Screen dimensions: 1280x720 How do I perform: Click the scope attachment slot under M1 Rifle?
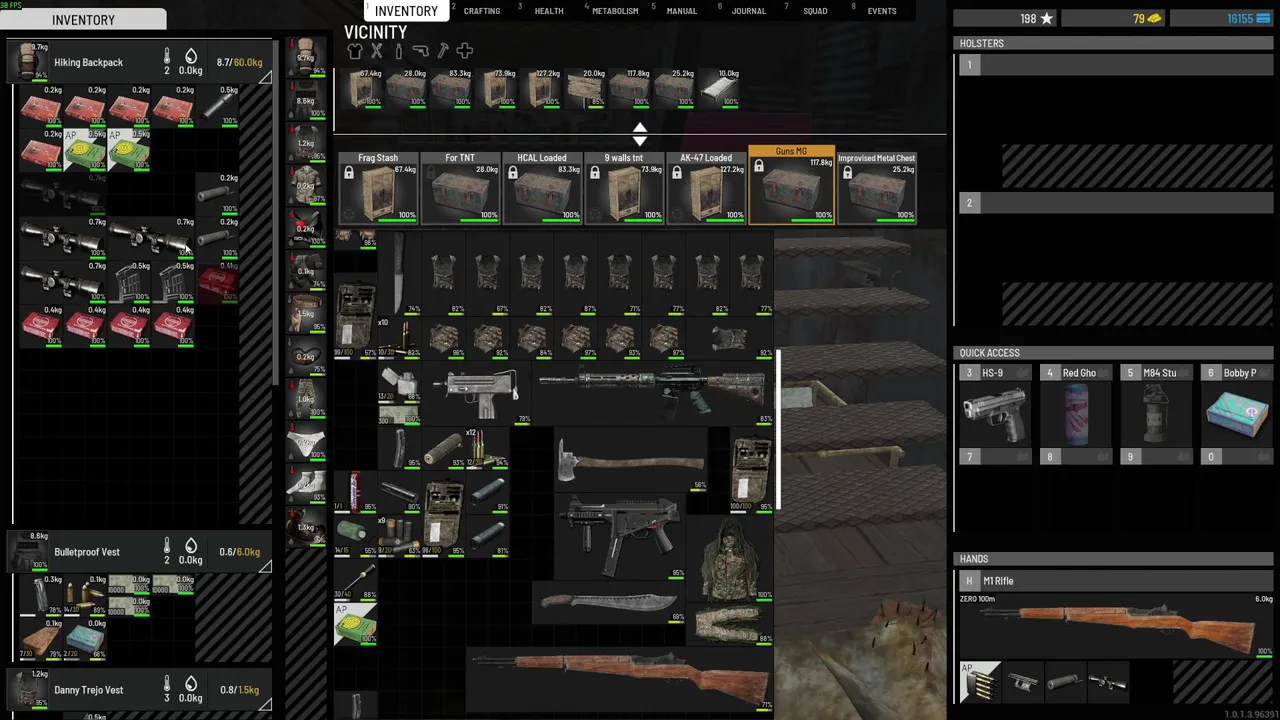1108,682
